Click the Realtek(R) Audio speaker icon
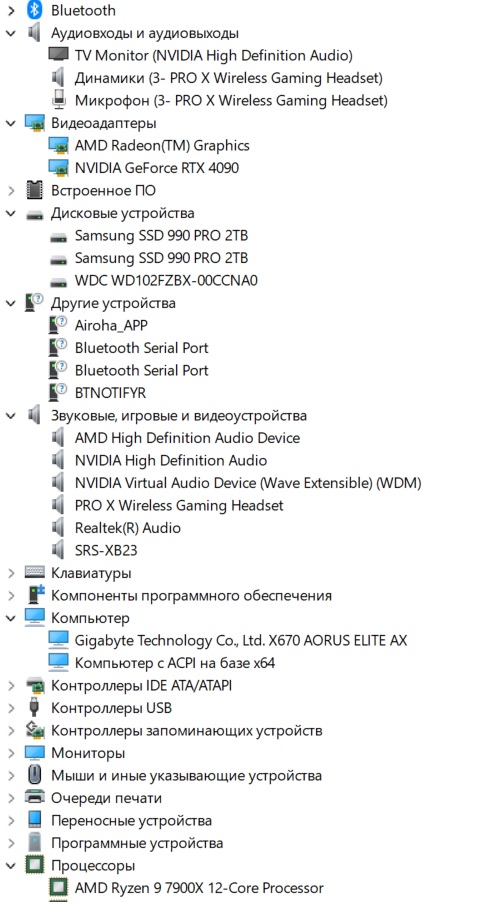 click(x=58, y=528)
